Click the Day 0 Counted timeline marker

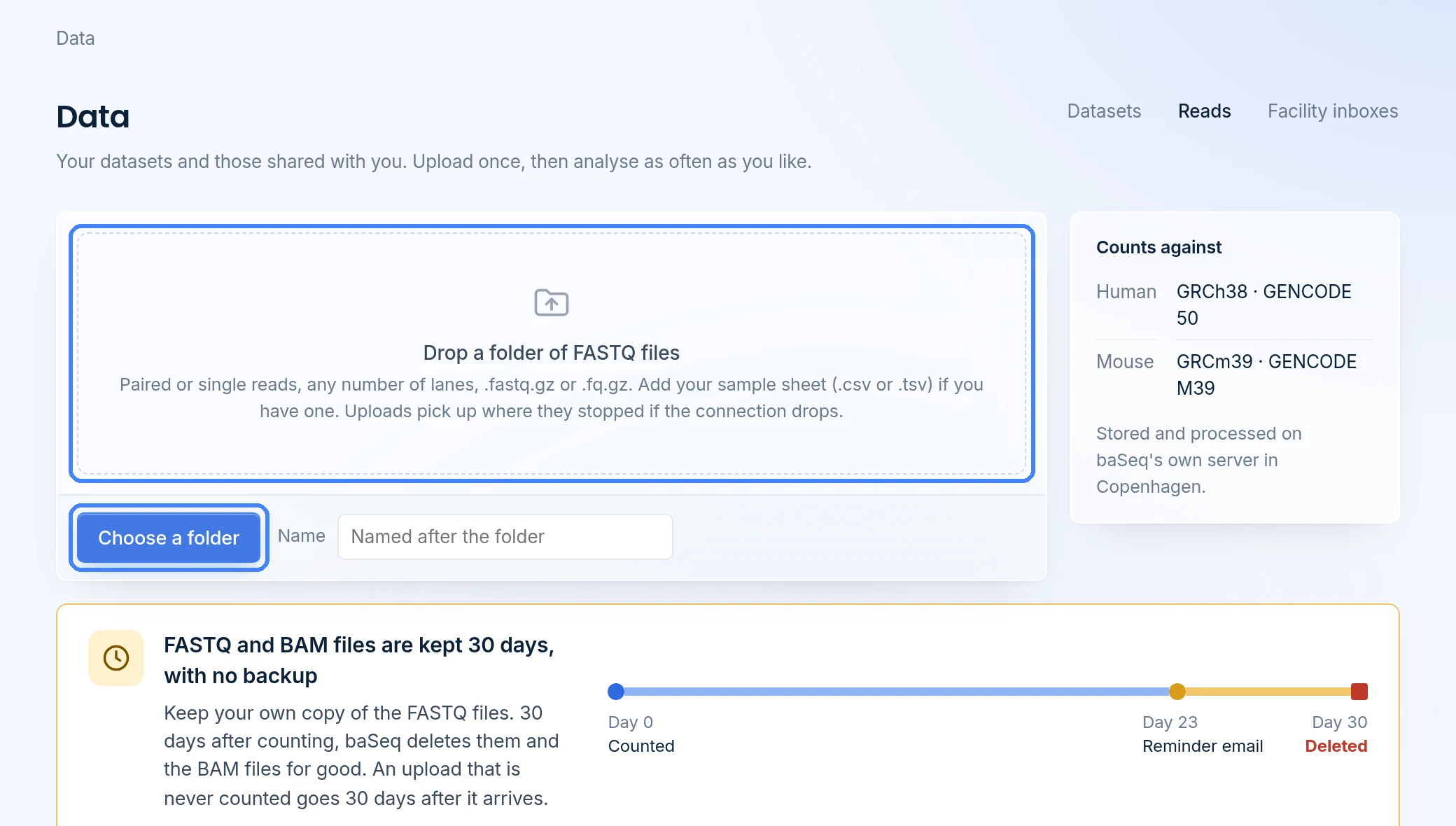pyautogui.click(x=616, y=692)
